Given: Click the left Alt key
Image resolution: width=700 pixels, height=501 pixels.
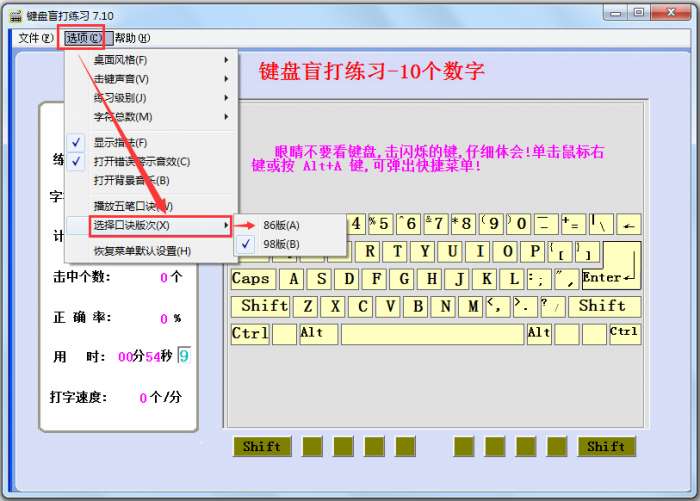Looking at the screenshot, I should (319, 334).
